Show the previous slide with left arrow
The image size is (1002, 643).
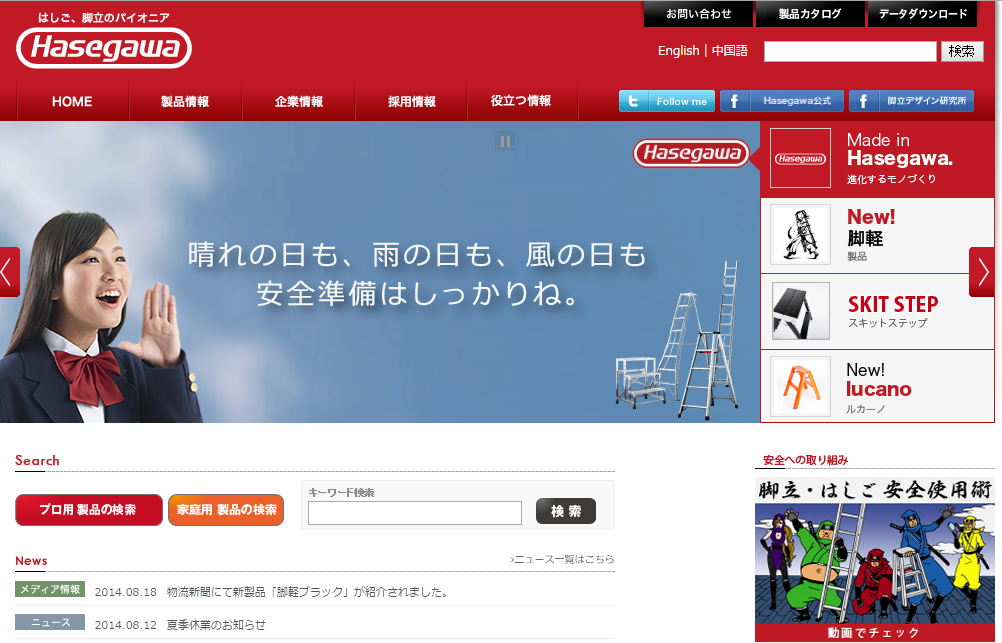point(10,272)
